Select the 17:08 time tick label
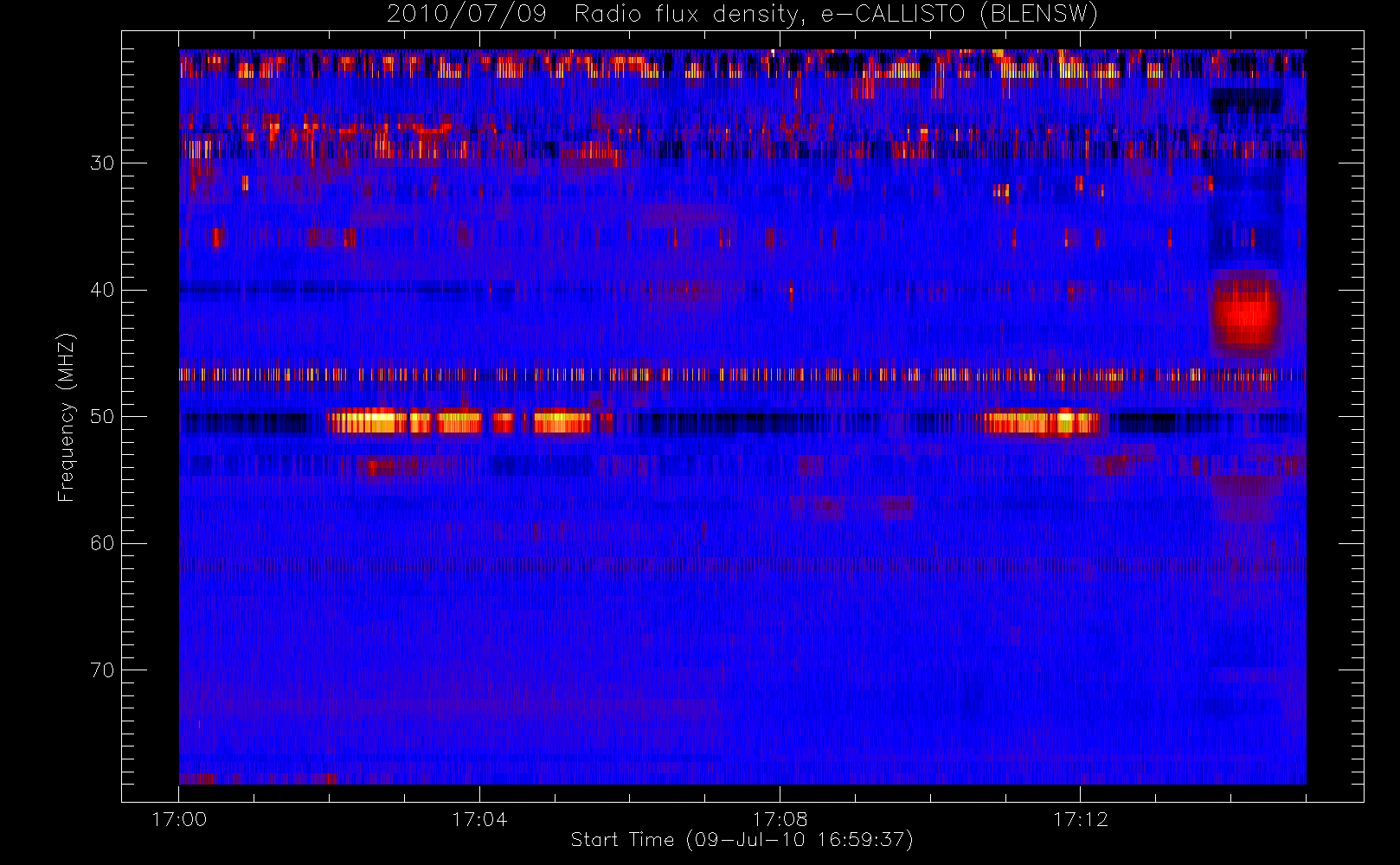 click(780, 819)
